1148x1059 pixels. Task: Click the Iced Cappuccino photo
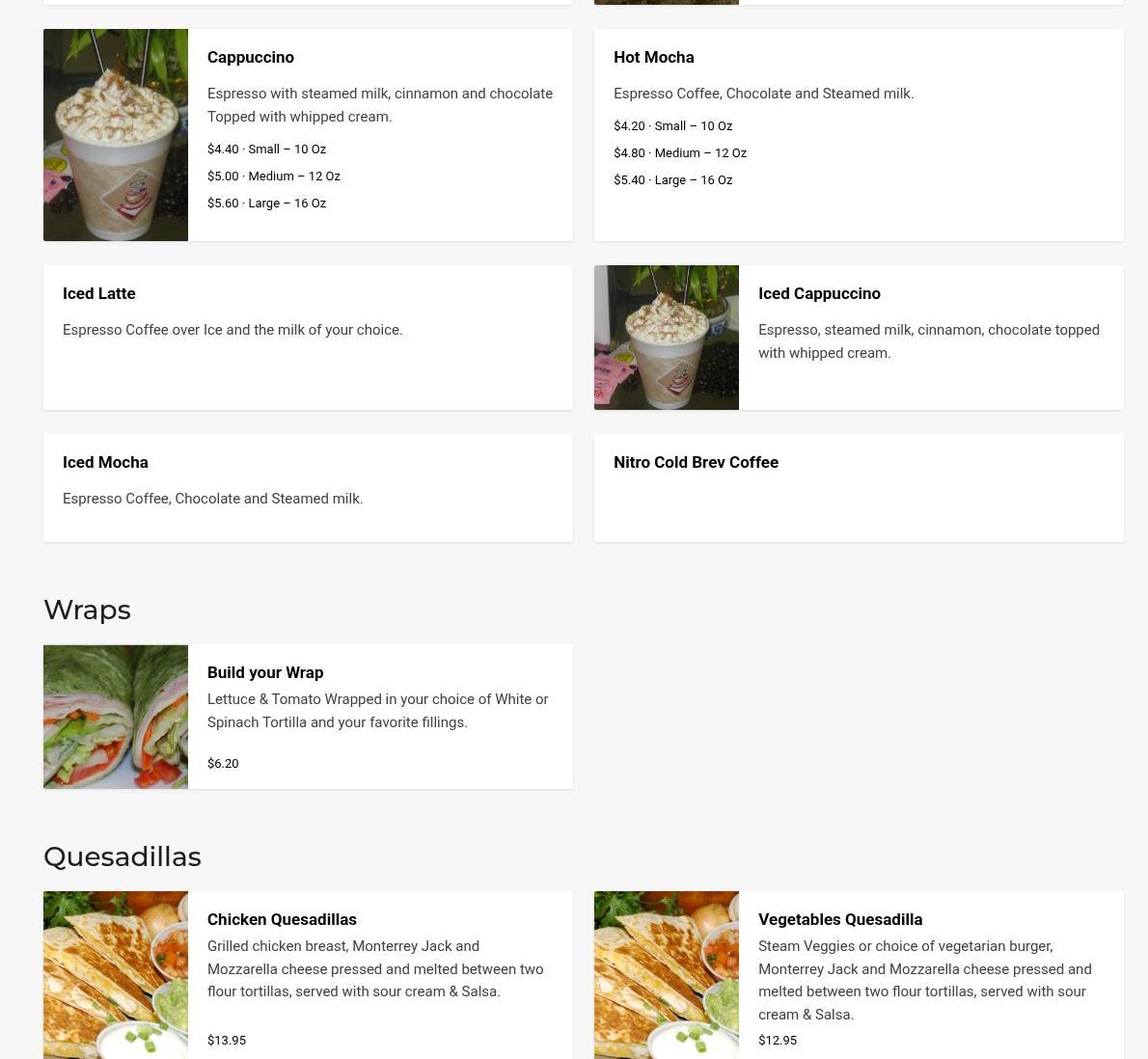tap(667, 338)
